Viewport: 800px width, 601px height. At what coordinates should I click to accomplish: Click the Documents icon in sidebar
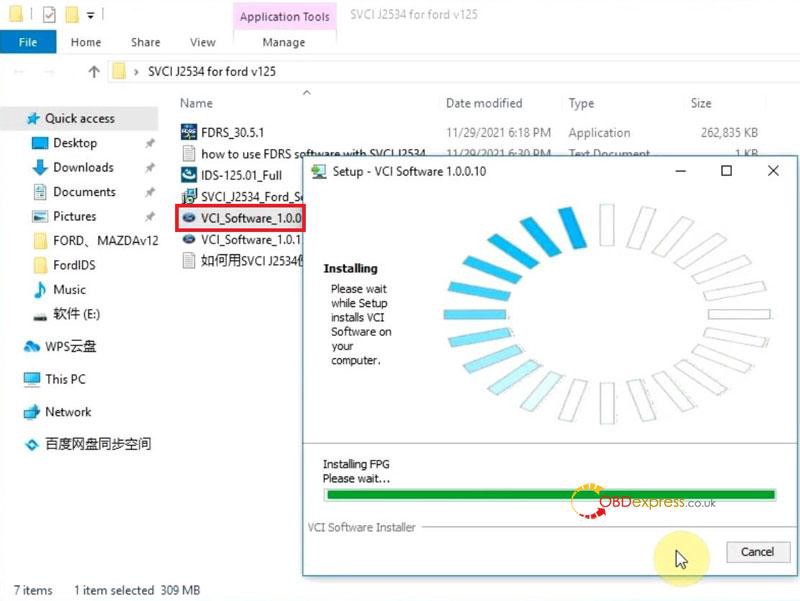point(40,192)
